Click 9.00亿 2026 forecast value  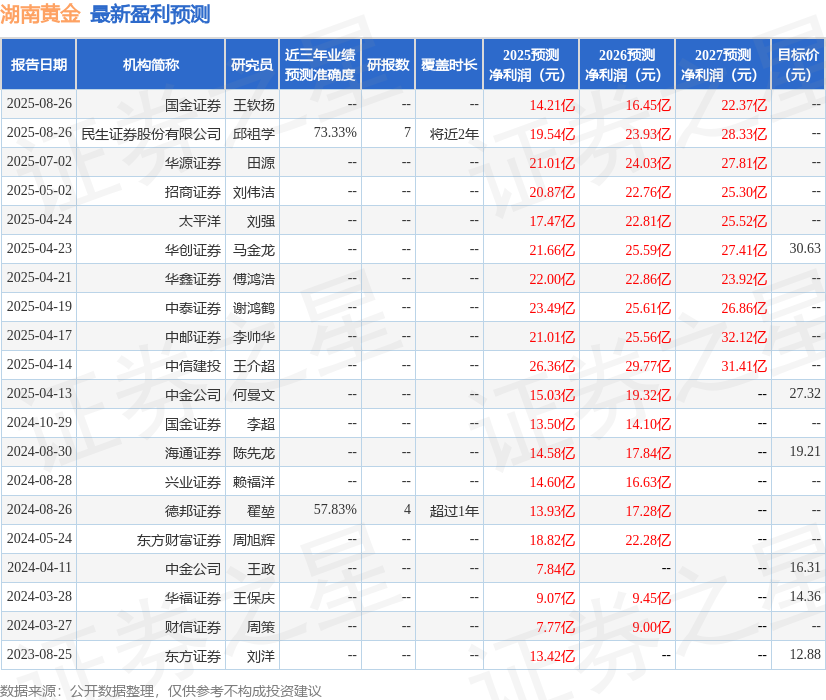point(652,626)
